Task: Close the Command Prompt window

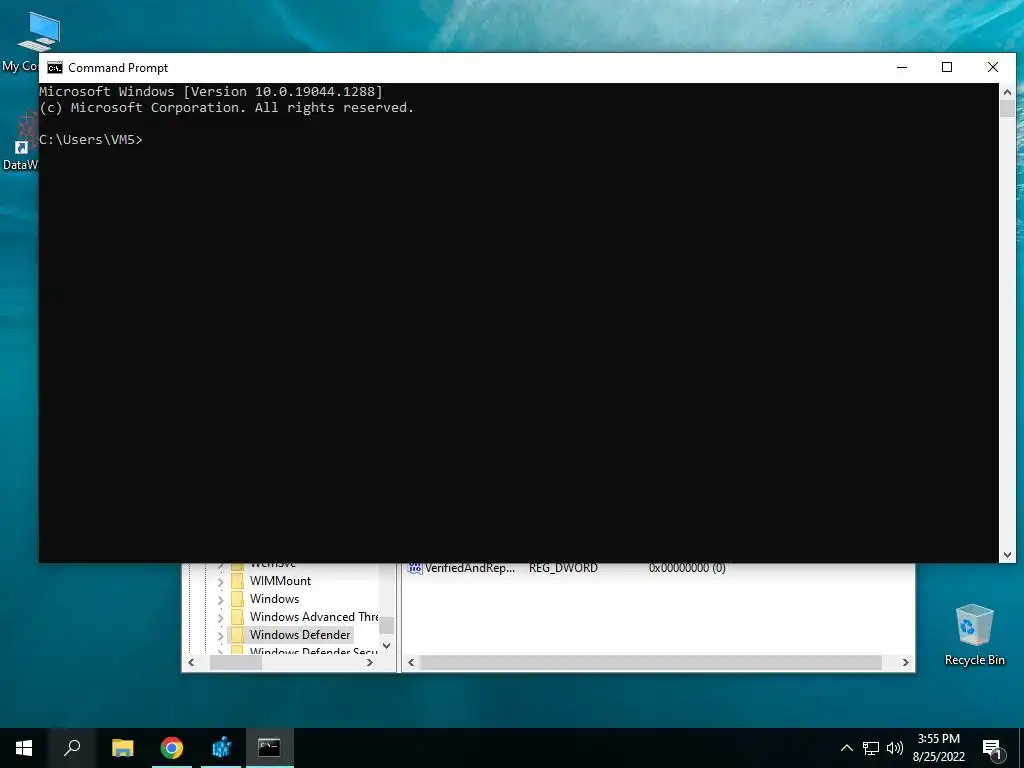Action: [993, 67]
